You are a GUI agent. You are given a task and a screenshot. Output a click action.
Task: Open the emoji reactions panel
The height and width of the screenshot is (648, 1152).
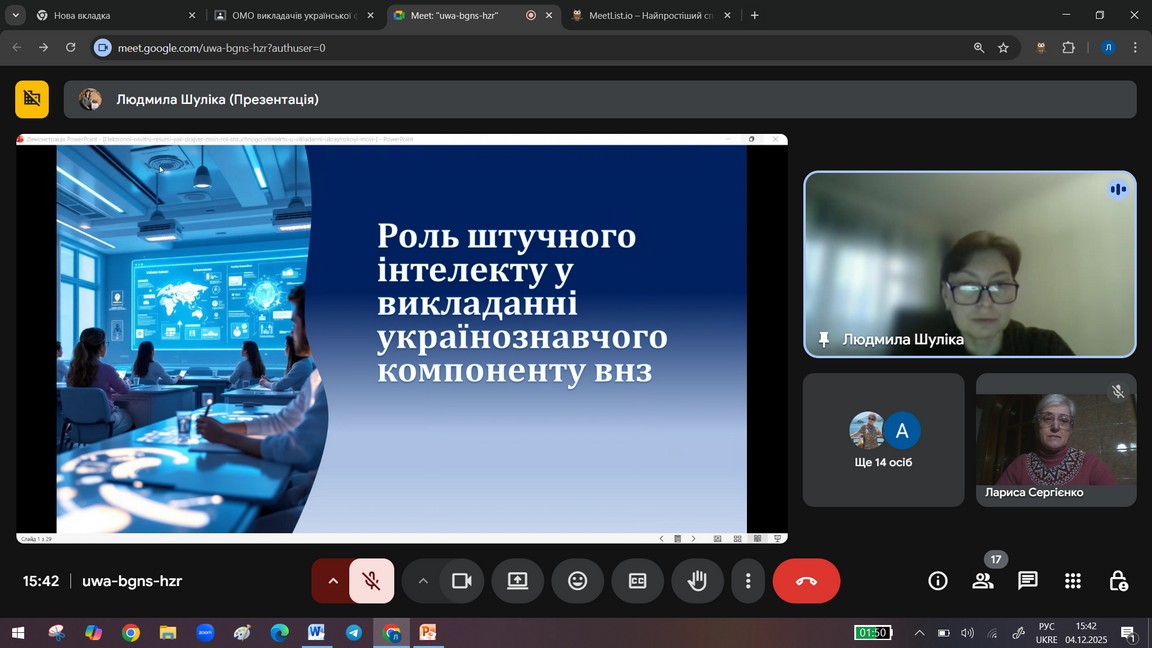577,581
